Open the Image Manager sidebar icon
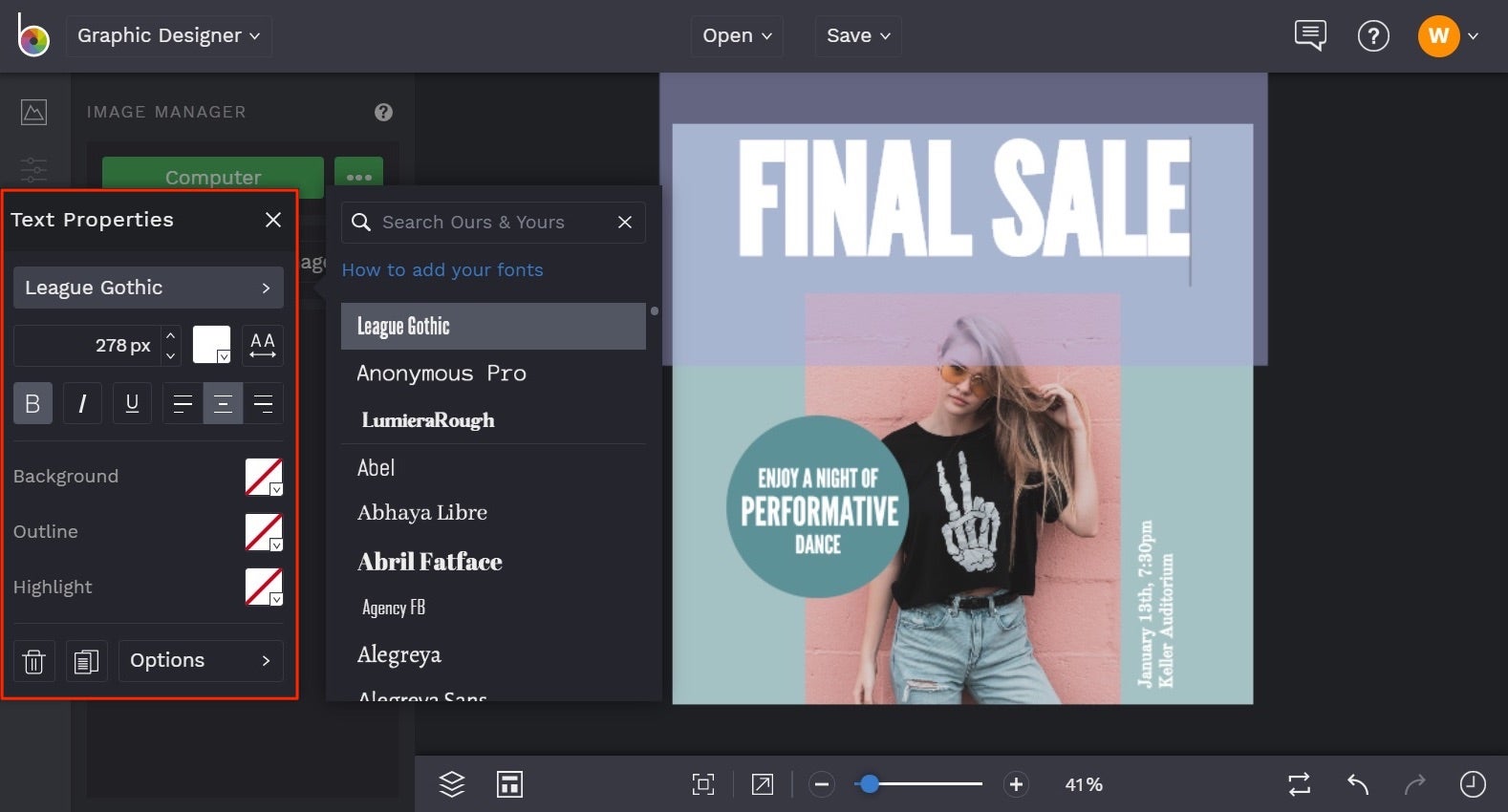1508x812 pixels. (x=33, y=112)
